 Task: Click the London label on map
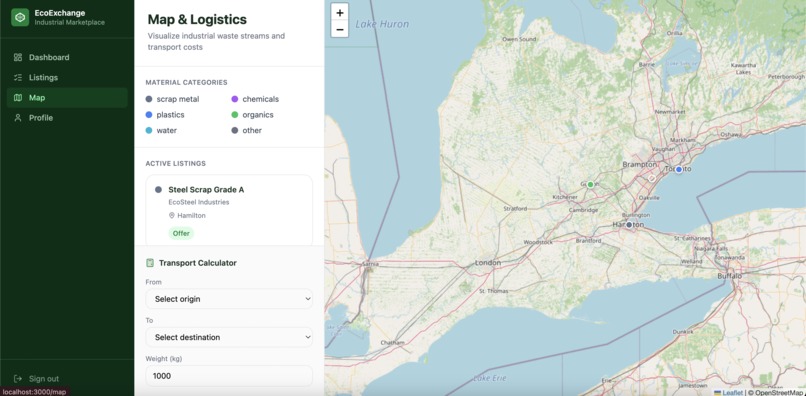(x=488, y=263)
